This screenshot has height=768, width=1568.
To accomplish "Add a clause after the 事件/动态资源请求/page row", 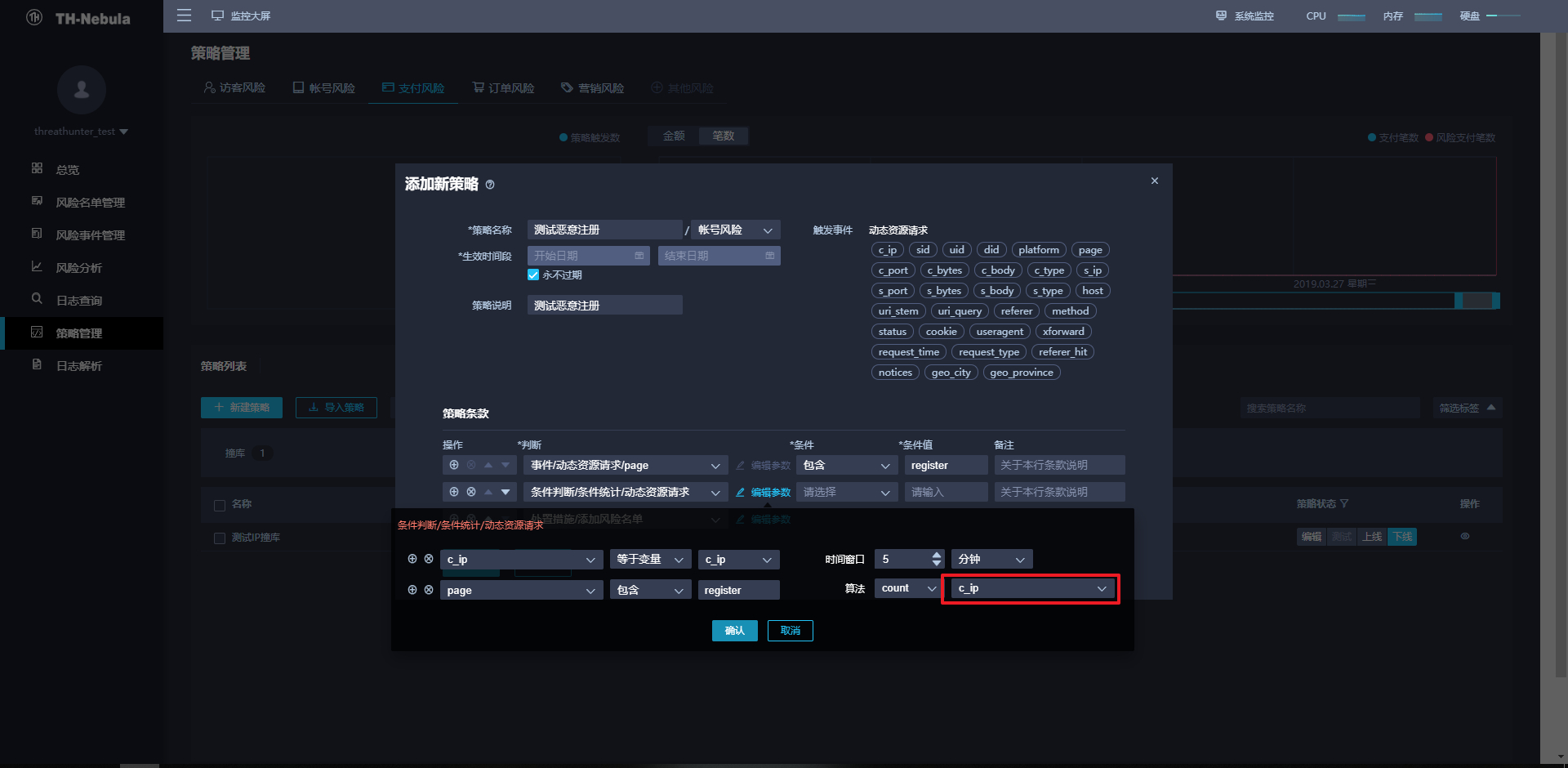I will point(454,465).
